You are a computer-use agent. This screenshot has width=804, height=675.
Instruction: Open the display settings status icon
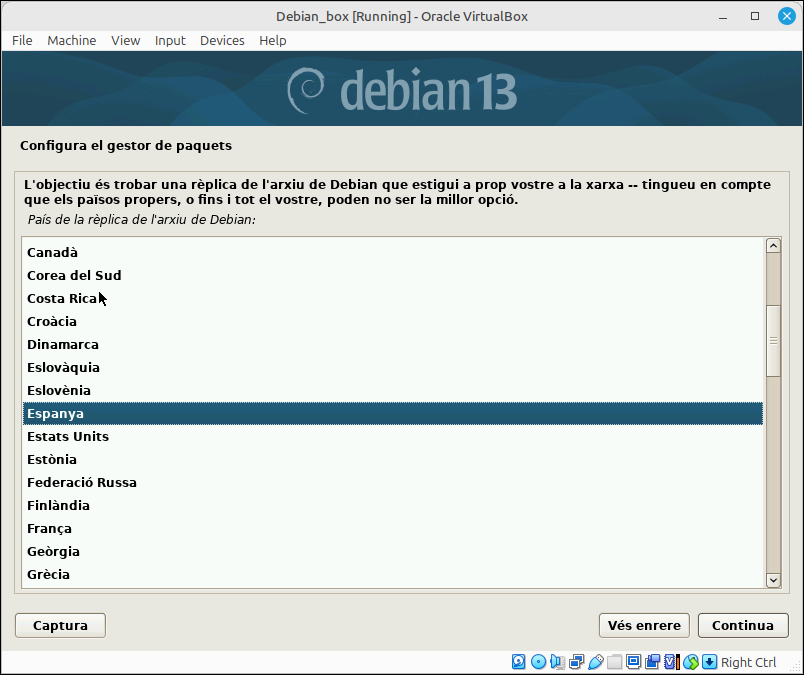pyautogui.click(x=633, y=662)
